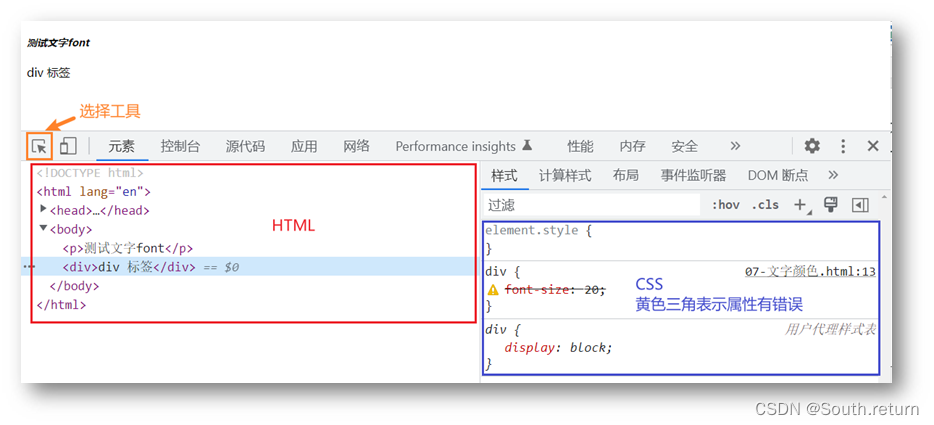Click the div 标签 text on page
Image resolution: width=934 pixels, height=425 pixels.
(48, 73)
